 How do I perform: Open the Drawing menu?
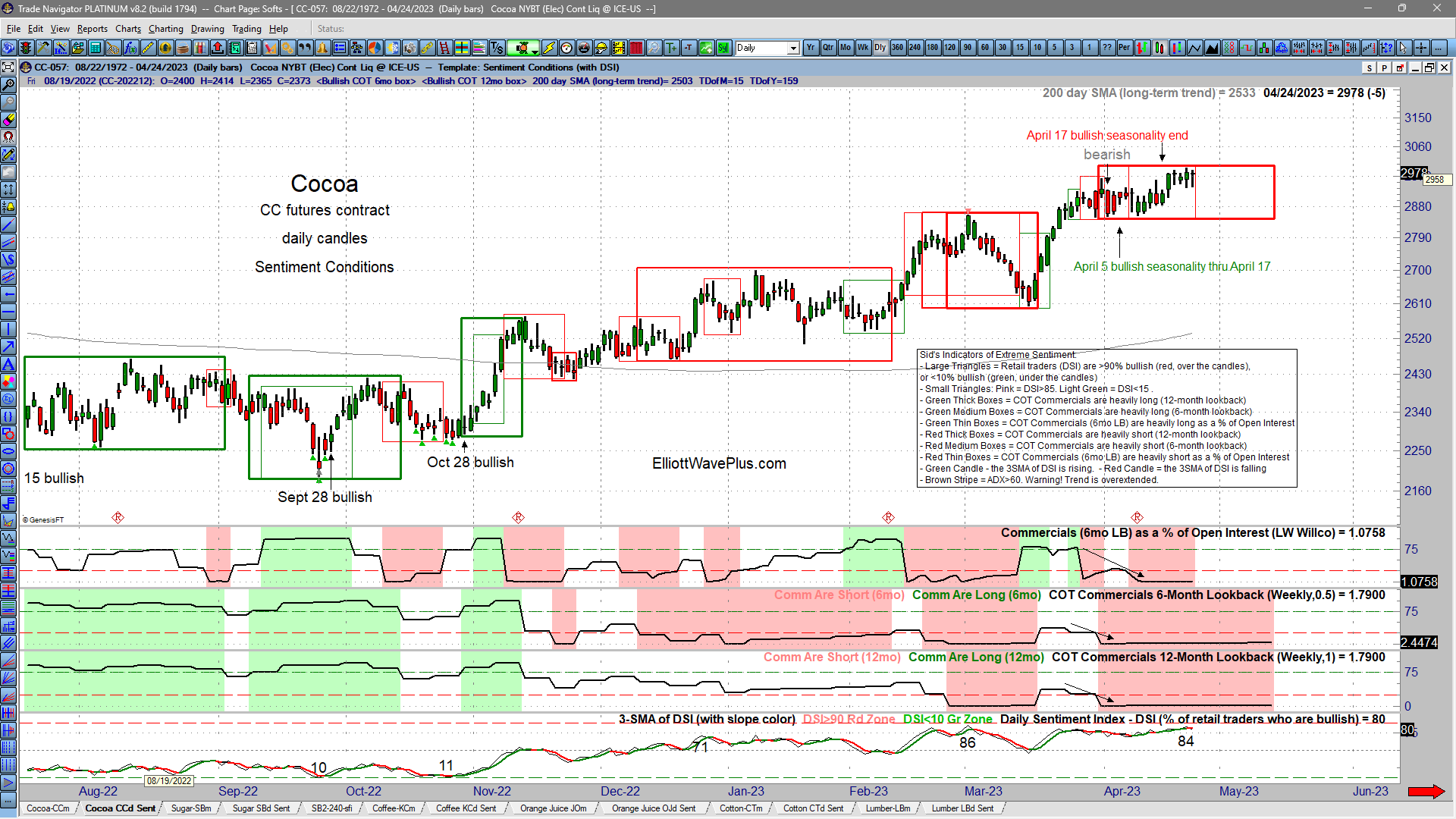point(207,29)
